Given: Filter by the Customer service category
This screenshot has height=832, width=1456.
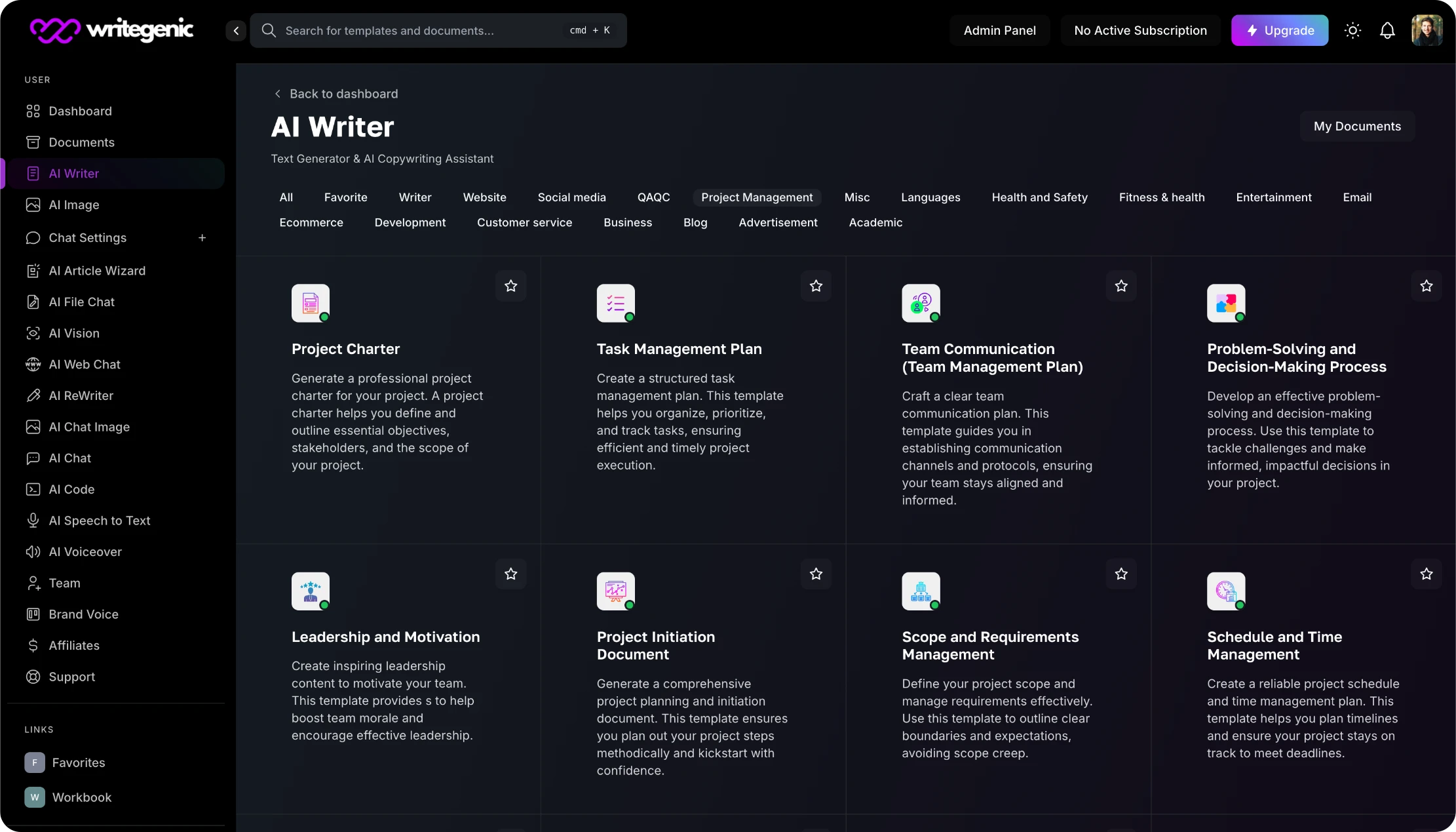Looking at the screenshot, I should pos(525,222).
